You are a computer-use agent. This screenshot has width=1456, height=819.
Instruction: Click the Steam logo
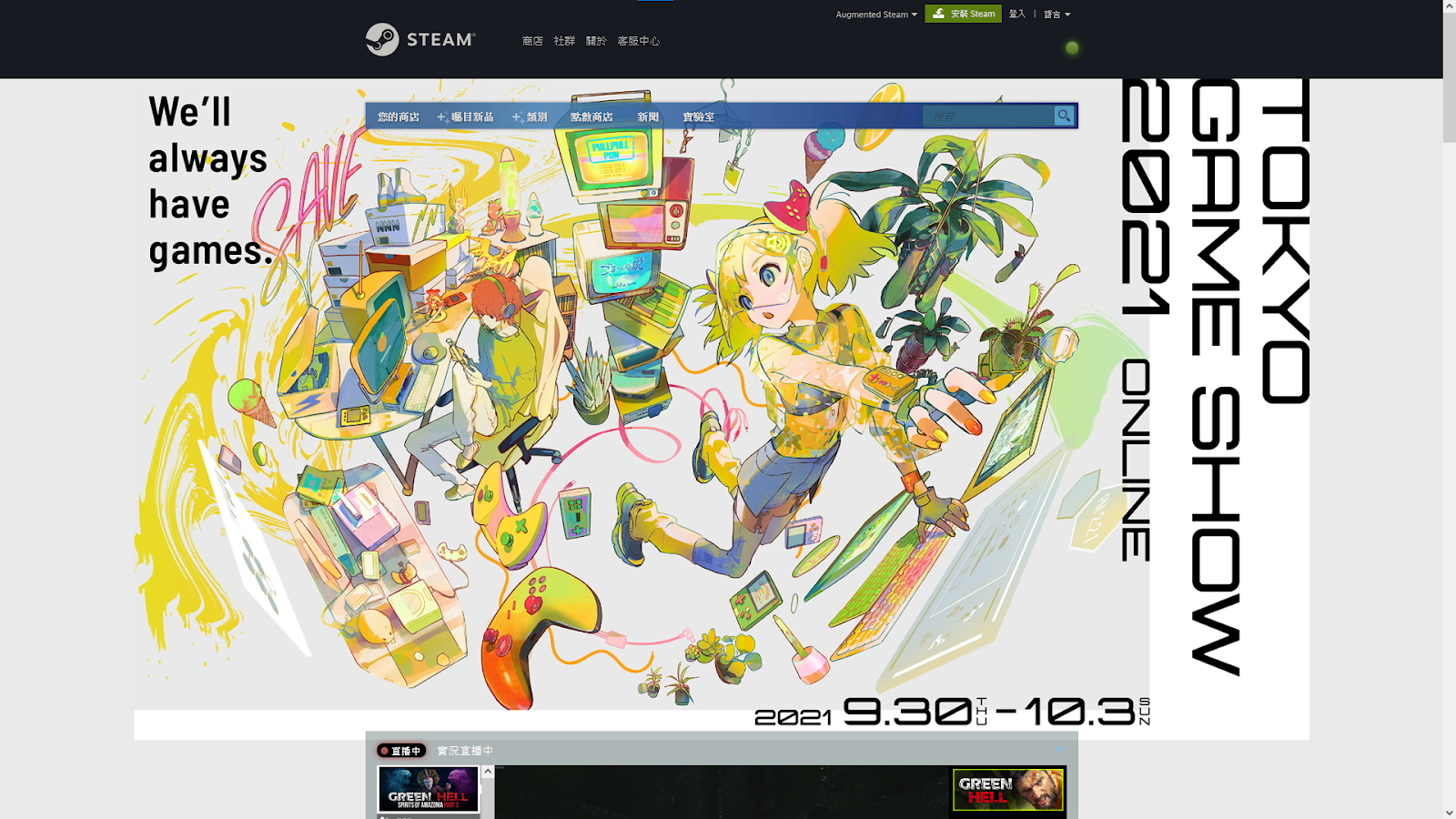coord(420,39)
